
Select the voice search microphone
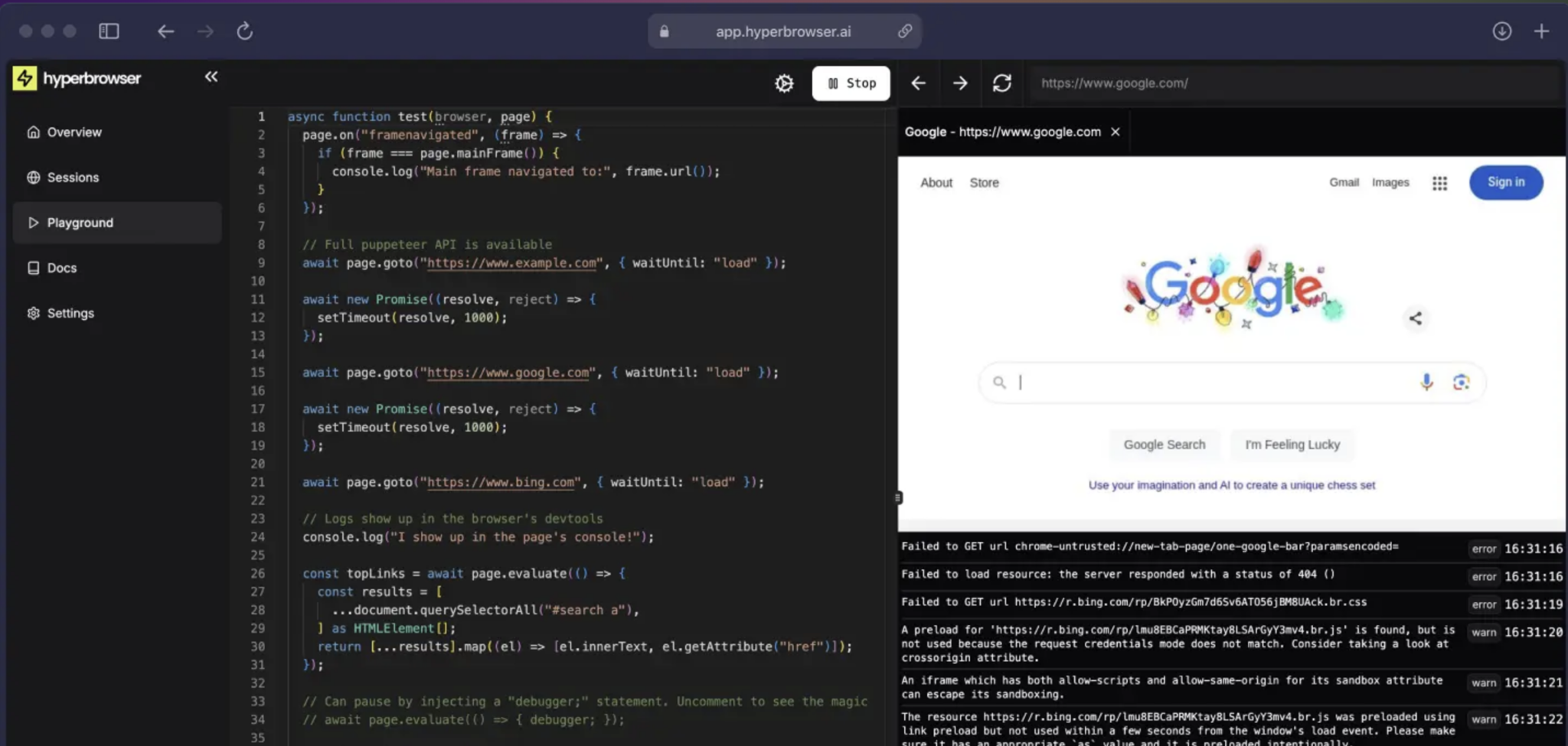click(x=1426, y=382)
